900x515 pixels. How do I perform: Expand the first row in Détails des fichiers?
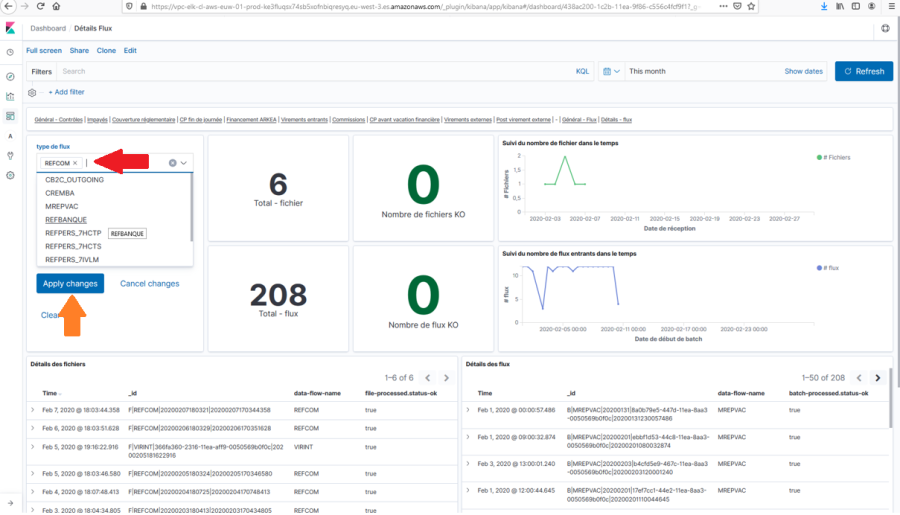pyautogui.click(x=33, y=409)
